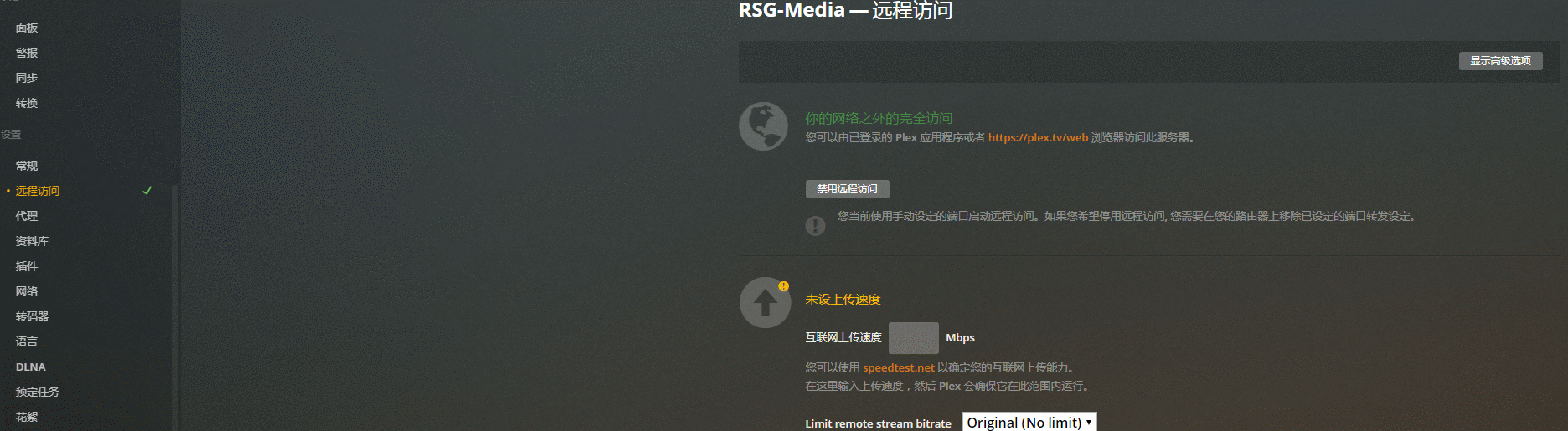Viewport: 1568px width, 431px height.
Task: Click the 显示高级选项 button
Action: pyautogui.click(x=1500, y=61)
